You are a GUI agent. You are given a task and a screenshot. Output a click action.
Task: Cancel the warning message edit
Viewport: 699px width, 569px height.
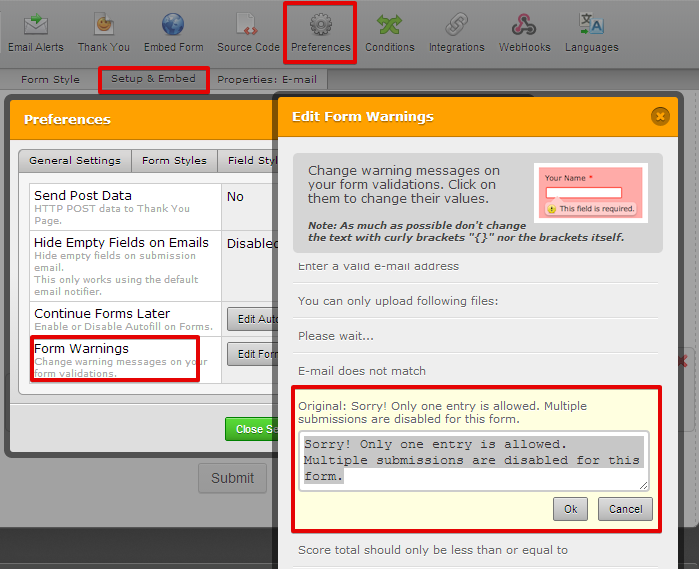(625, 509)
